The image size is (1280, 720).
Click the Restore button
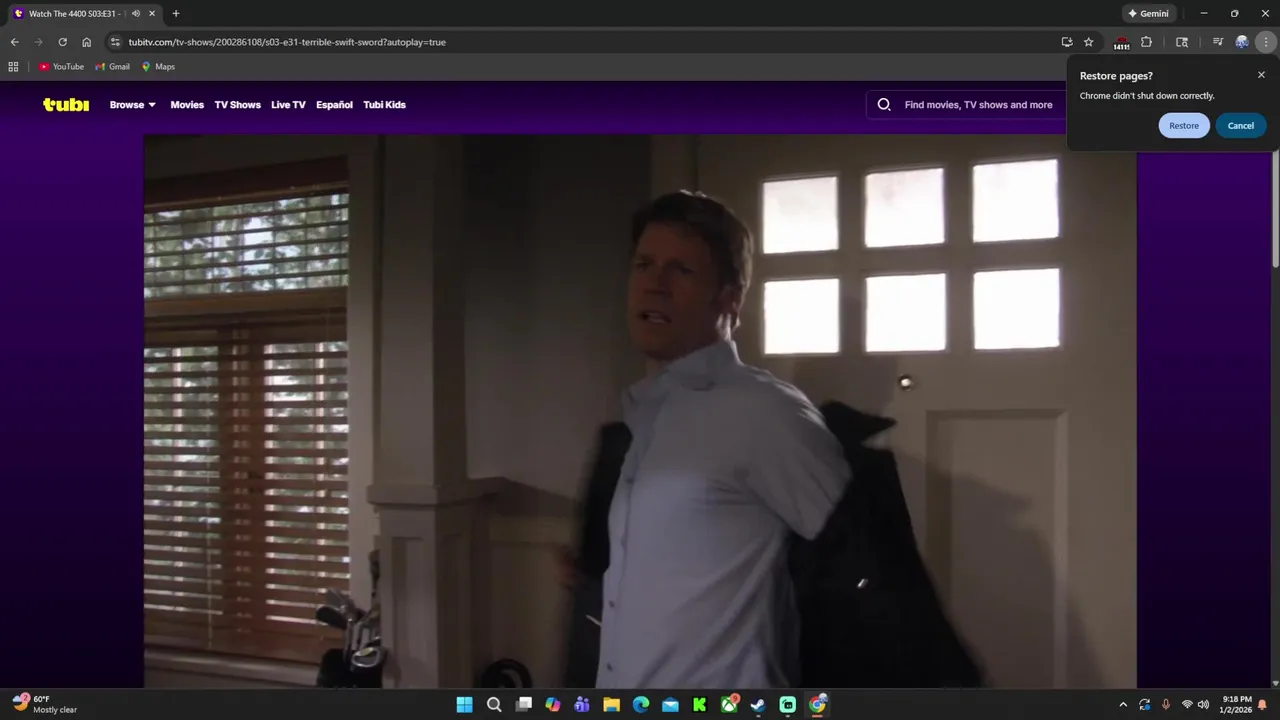pos(1184,125)
